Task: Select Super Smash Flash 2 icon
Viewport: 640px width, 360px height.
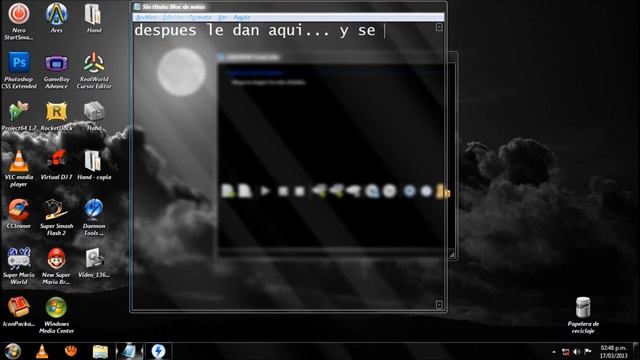Action: click(56, 217)
